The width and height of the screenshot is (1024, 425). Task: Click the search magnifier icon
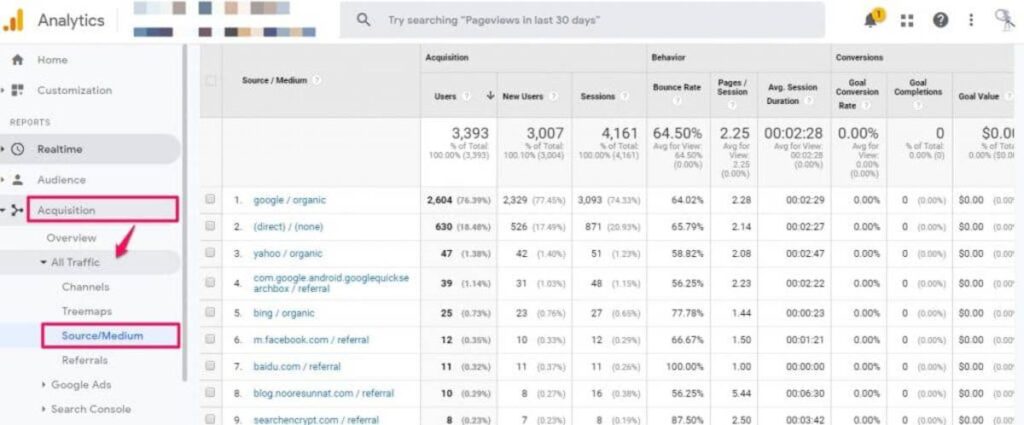(x=363, y=20)
